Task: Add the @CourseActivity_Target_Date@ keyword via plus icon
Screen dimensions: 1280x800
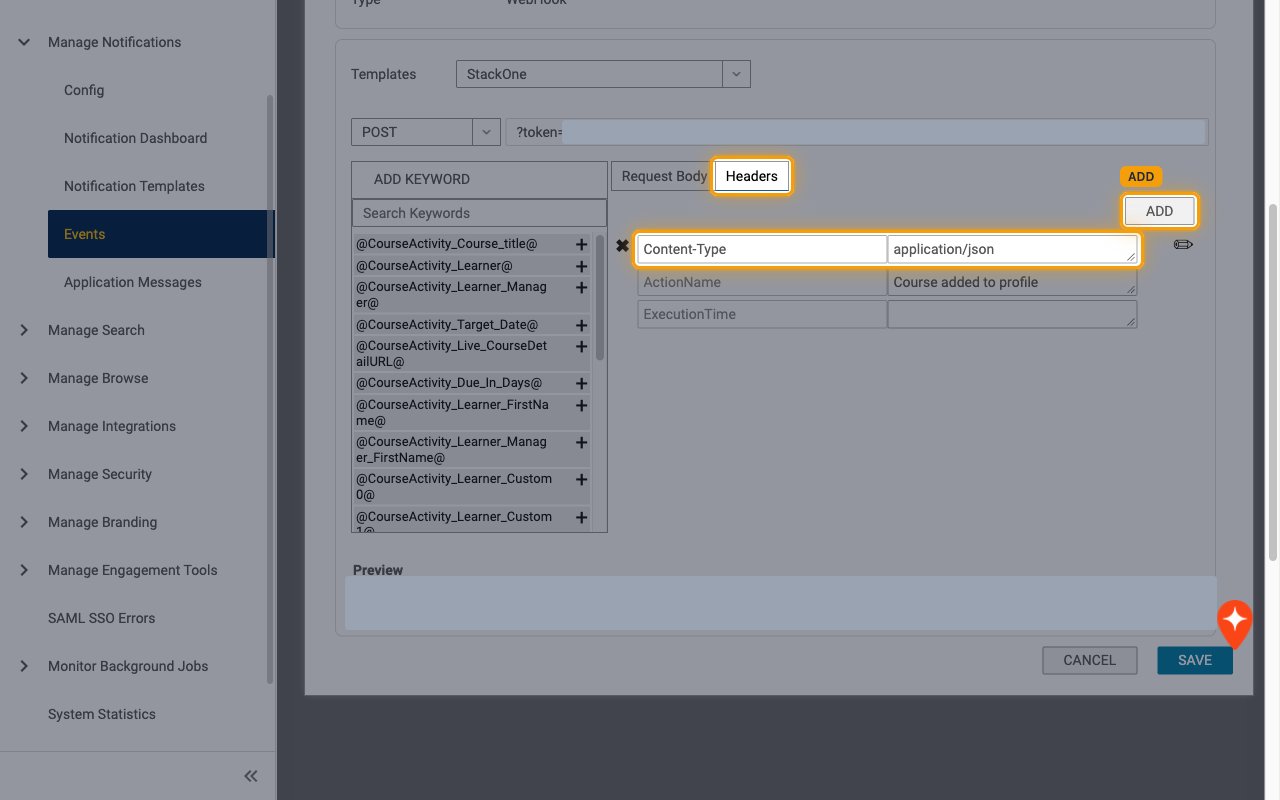Action: 581,325
